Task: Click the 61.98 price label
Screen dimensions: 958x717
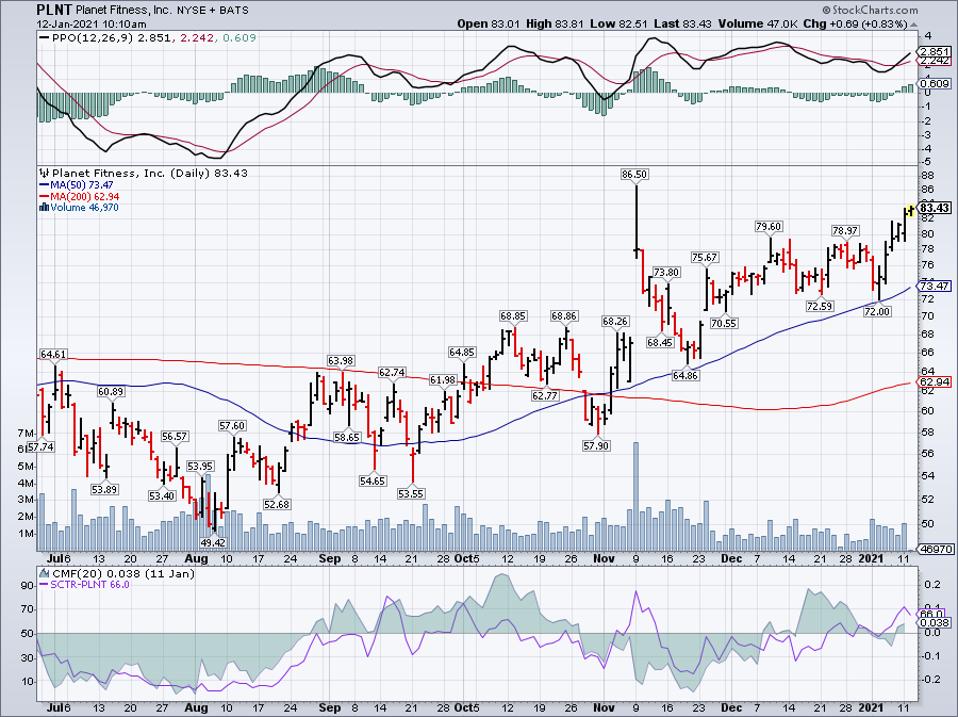Action: tap(442, 380)
